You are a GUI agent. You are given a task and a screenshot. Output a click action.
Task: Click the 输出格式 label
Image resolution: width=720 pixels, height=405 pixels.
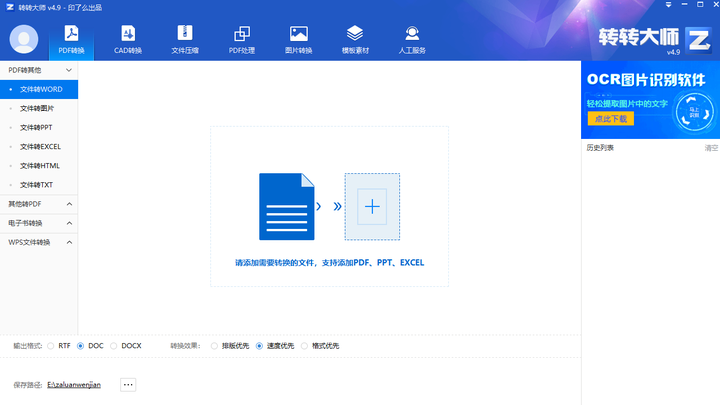(x=28, y=346)
